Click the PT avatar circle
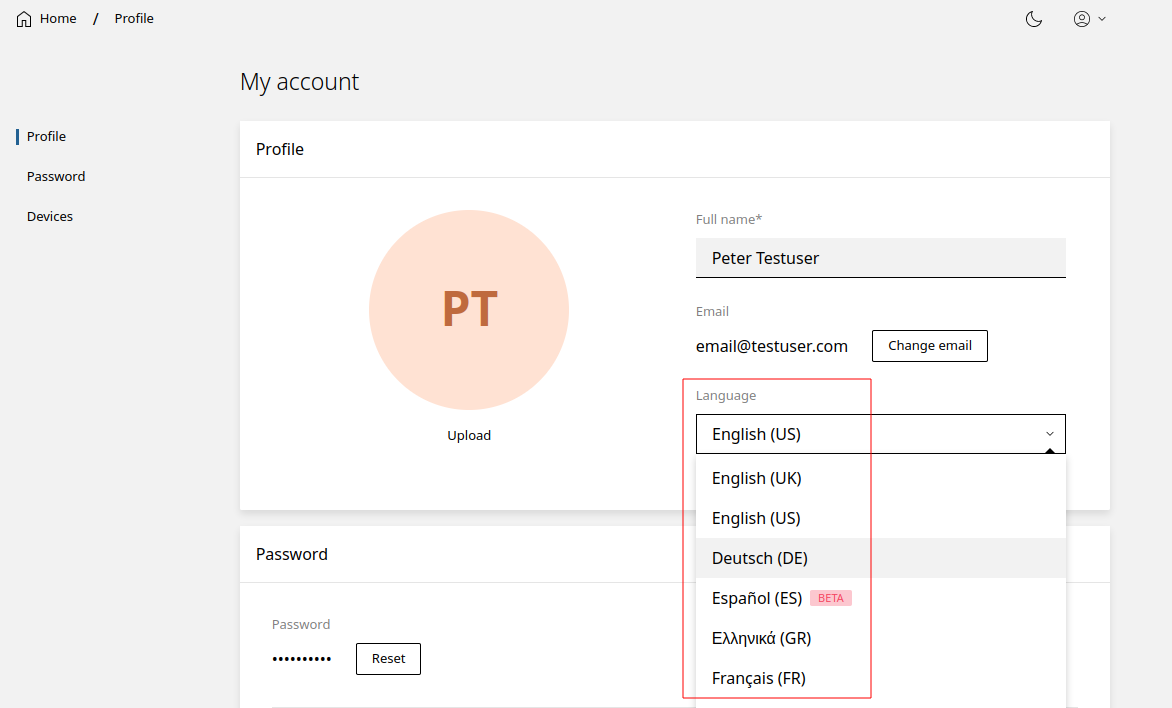Screen dimensions: 1172x708 pyautogui.click(x=469, y=310)
